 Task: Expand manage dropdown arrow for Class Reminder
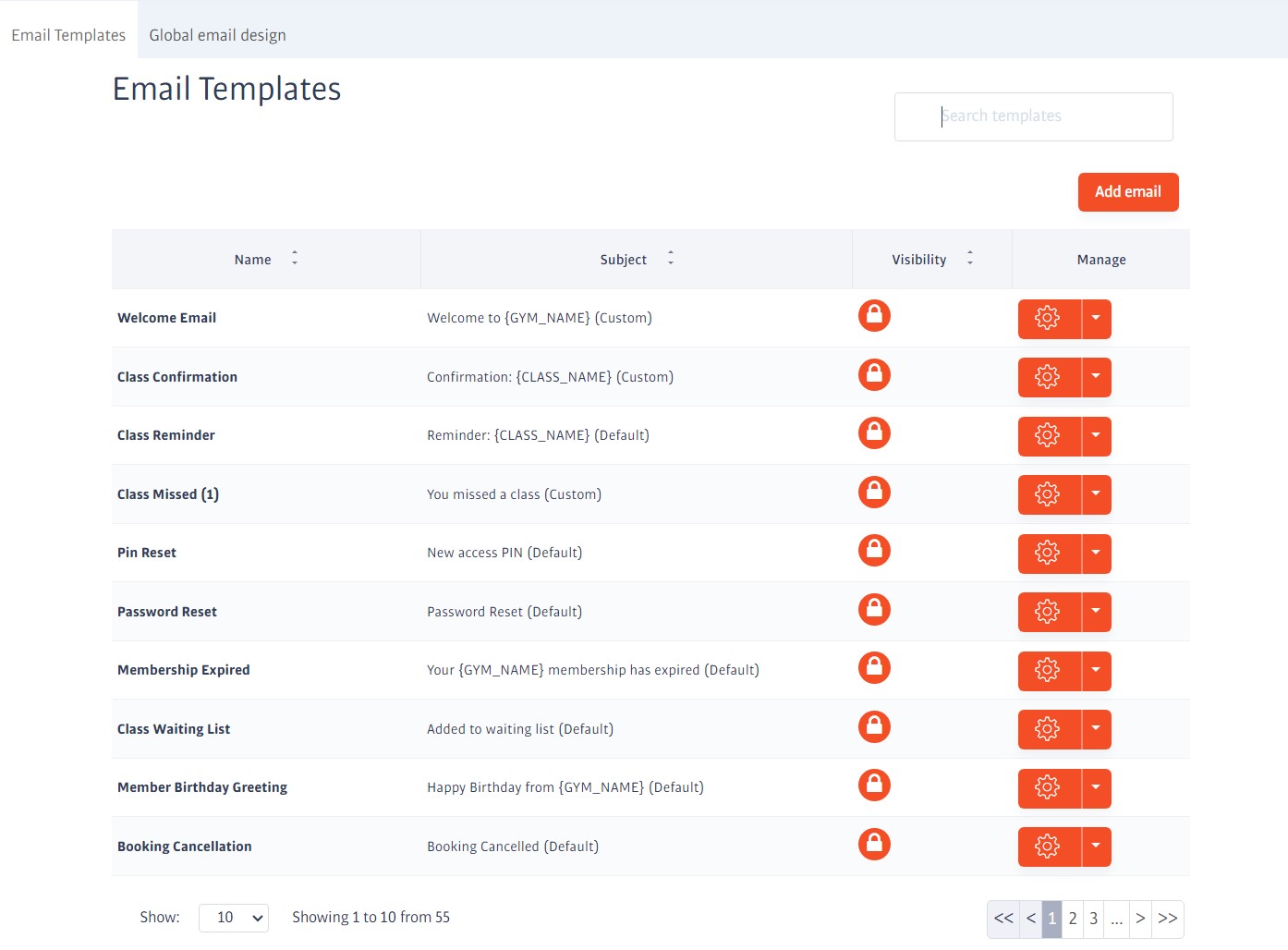[x=1097, y=436]
